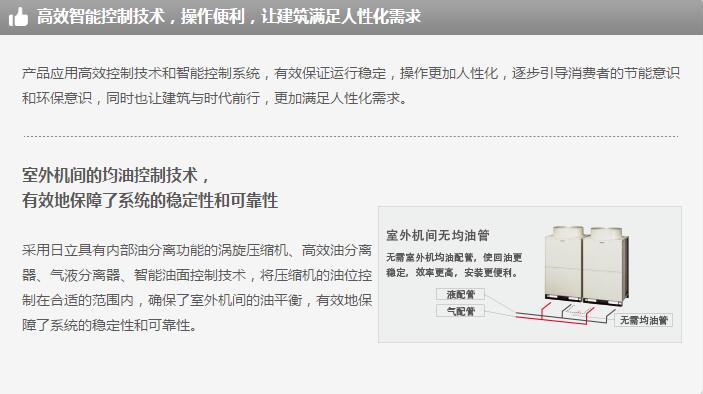This screenshot has height=394, width=703.
Task: Click the line starting 采用日立具有内部油分离功能
Action: click(197, 250)
